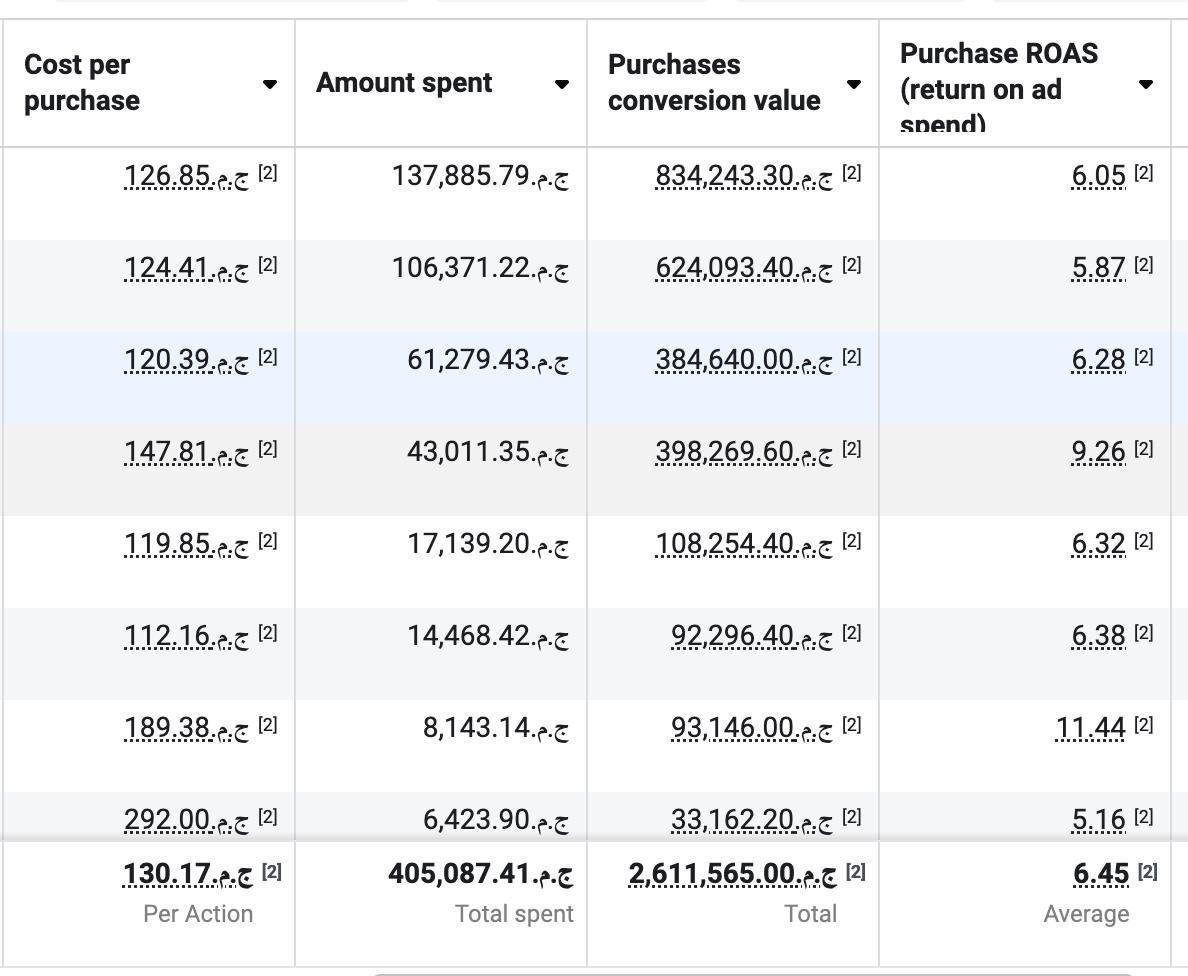Click the 405,087.41 total spent value
The width and height of the screenshot is (1188, 976).
point(480,874)
